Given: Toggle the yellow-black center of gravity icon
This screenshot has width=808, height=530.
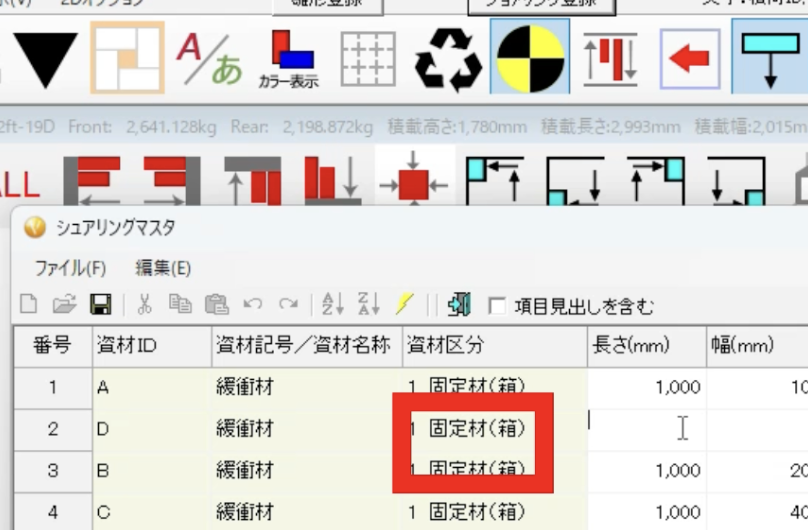Looking at the screenshot, I should coord(530,58).
